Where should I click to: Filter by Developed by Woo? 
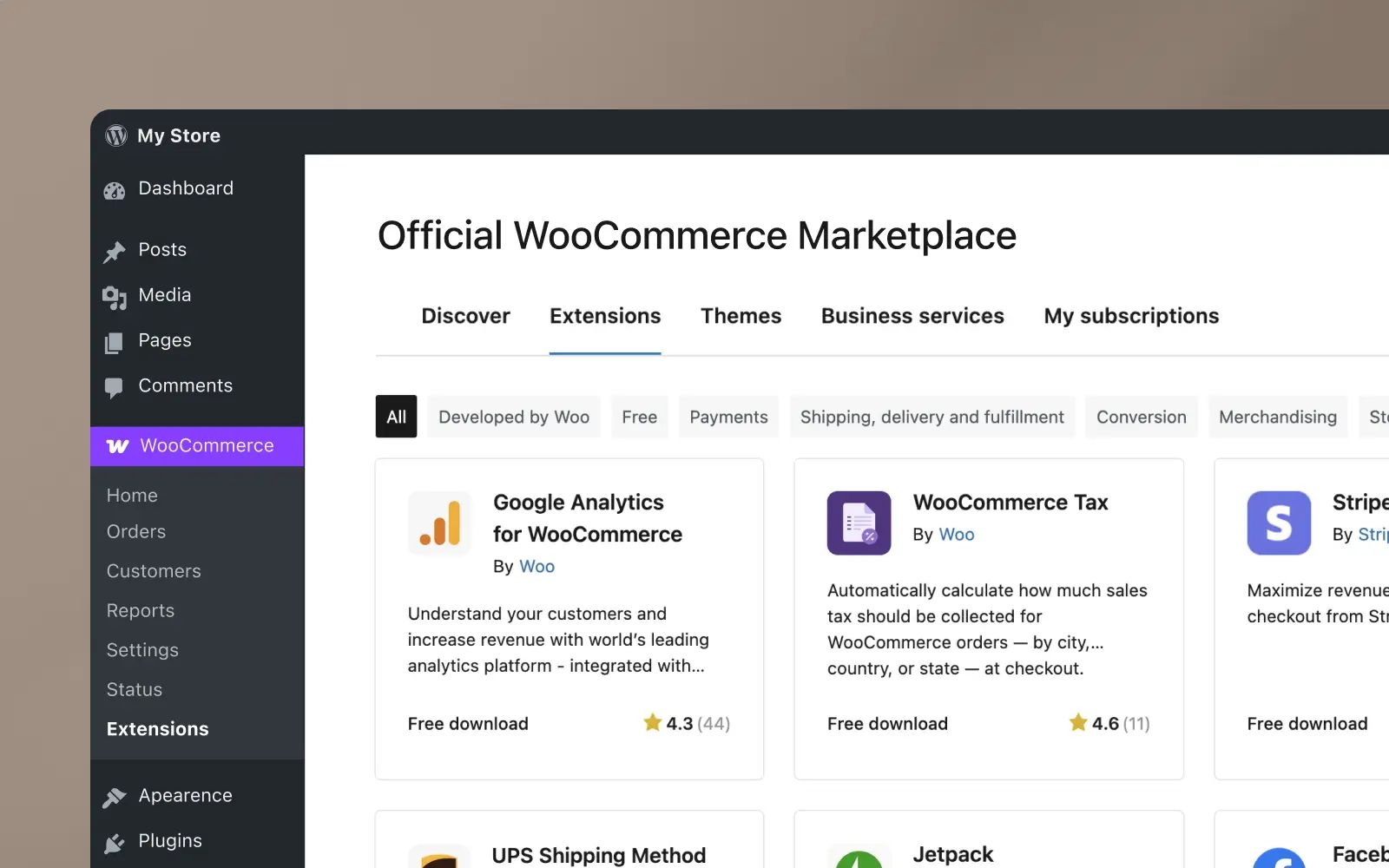coord(514,417)
